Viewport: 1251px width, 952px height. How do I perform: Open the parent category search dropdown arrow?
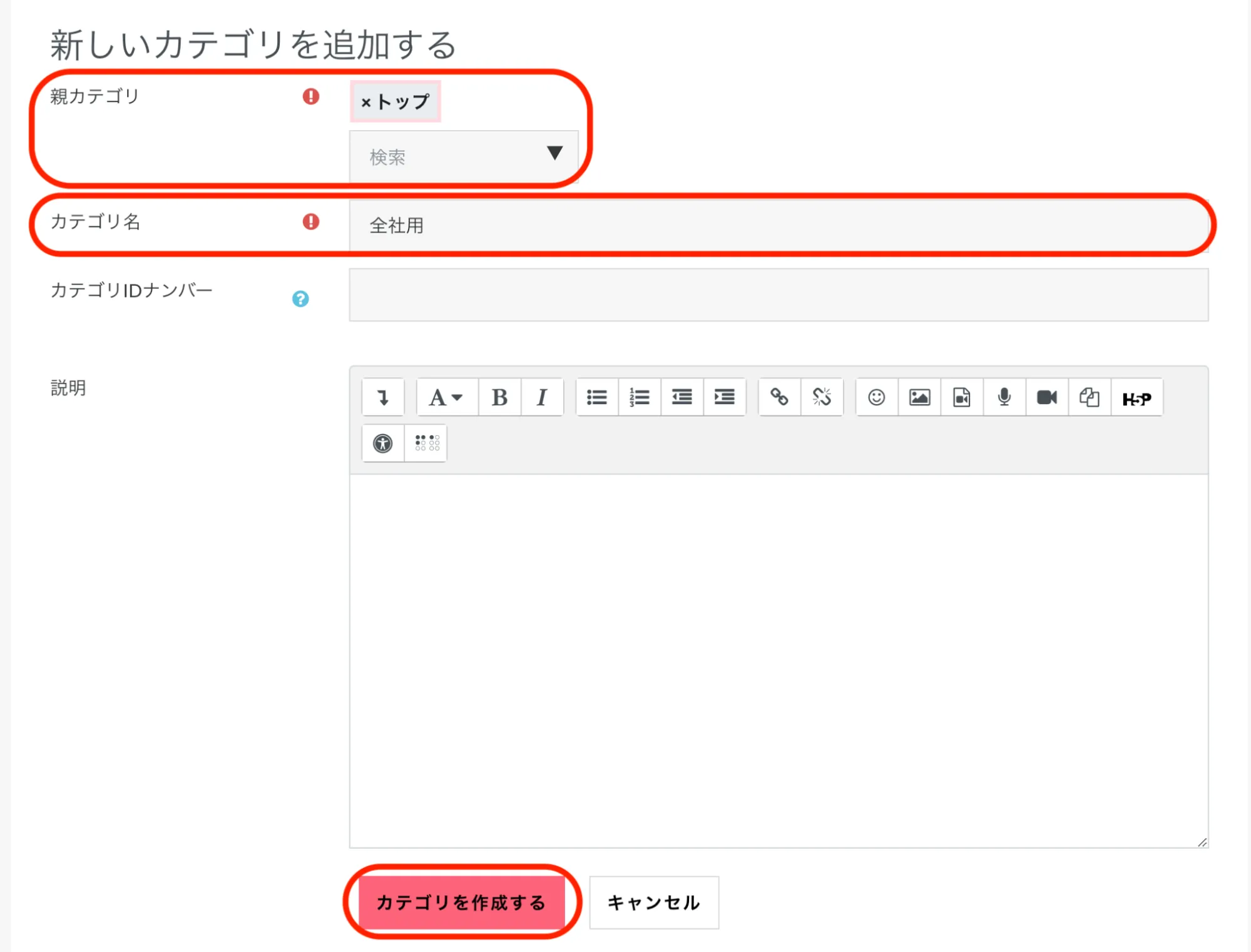[x=554, y=153]
